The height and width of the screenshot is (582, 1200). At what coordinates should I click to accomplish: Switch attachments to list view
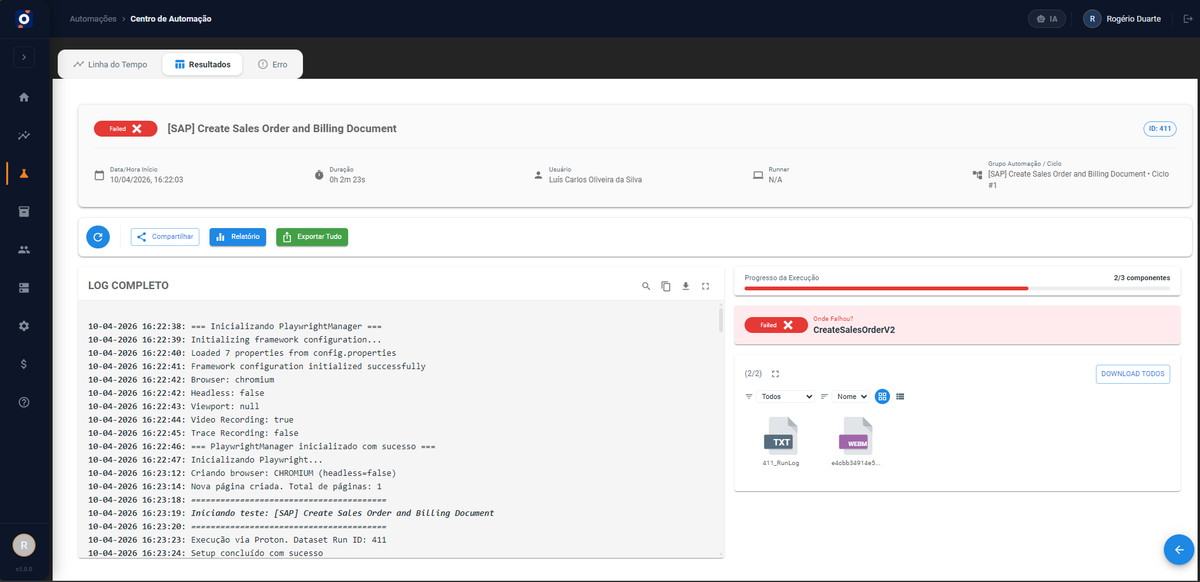[900, 396]
